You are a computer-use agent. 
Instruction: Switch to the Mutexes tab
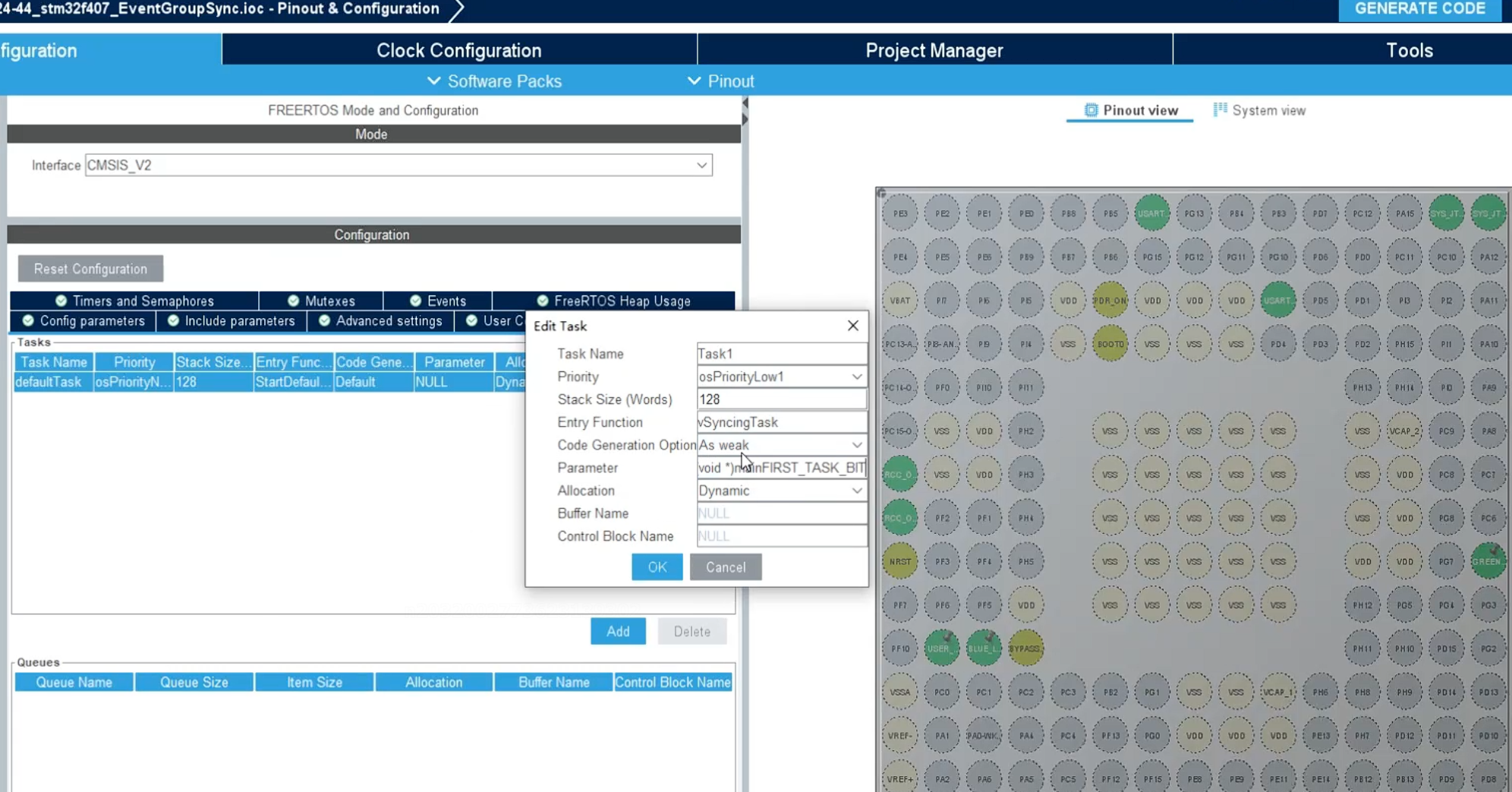321,301
